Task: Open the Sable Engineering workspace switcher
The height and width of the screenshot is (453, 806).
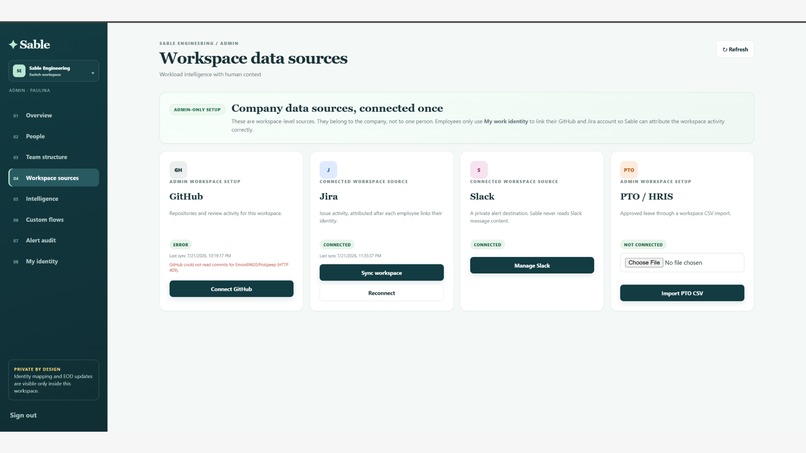Action: (x=53, y=71)
